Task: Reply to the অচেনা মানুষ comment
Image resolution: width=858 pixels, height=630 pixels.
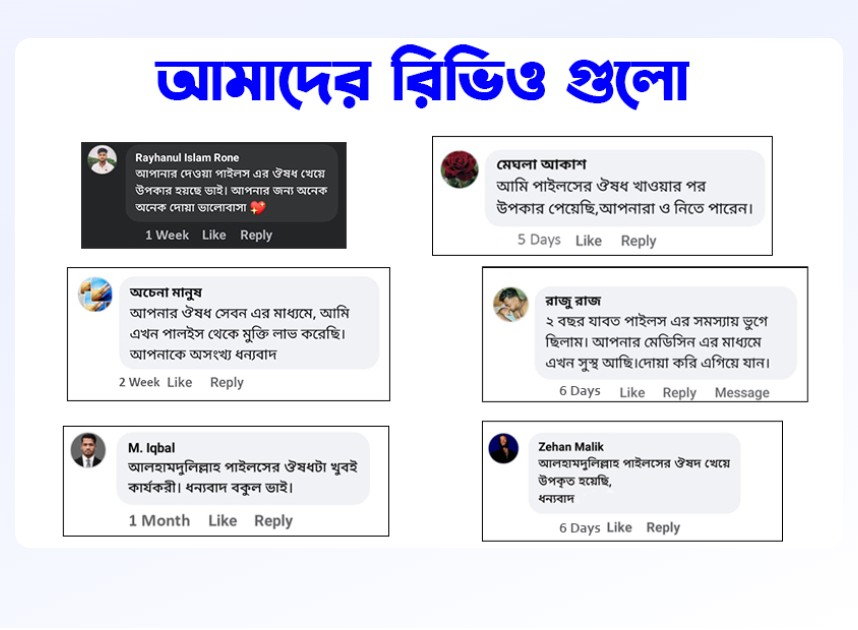Action: tap(227, 383)
